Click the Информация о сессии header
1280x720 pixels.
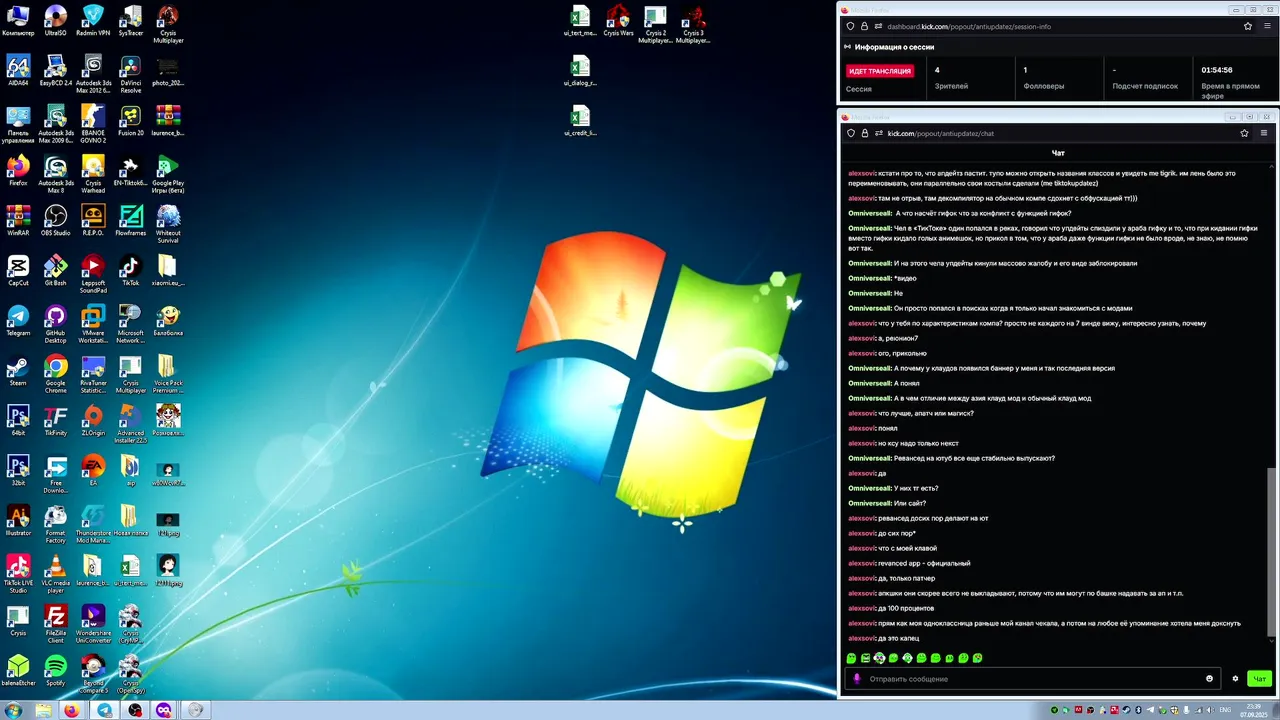tap(894, 47)
